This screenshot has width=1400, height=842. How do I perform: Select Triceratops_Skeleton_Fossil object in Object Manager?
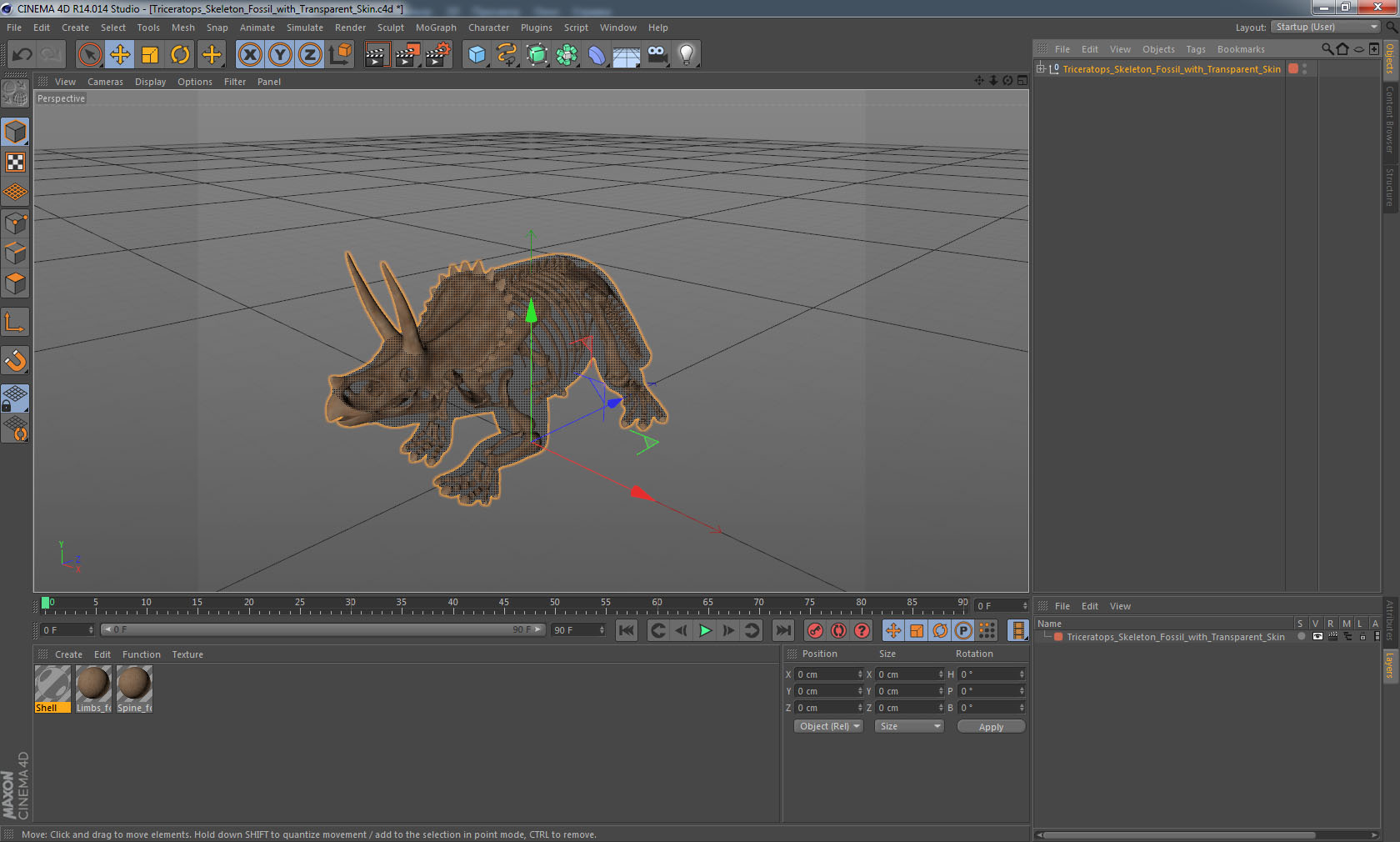click(x=1171, y=69)
